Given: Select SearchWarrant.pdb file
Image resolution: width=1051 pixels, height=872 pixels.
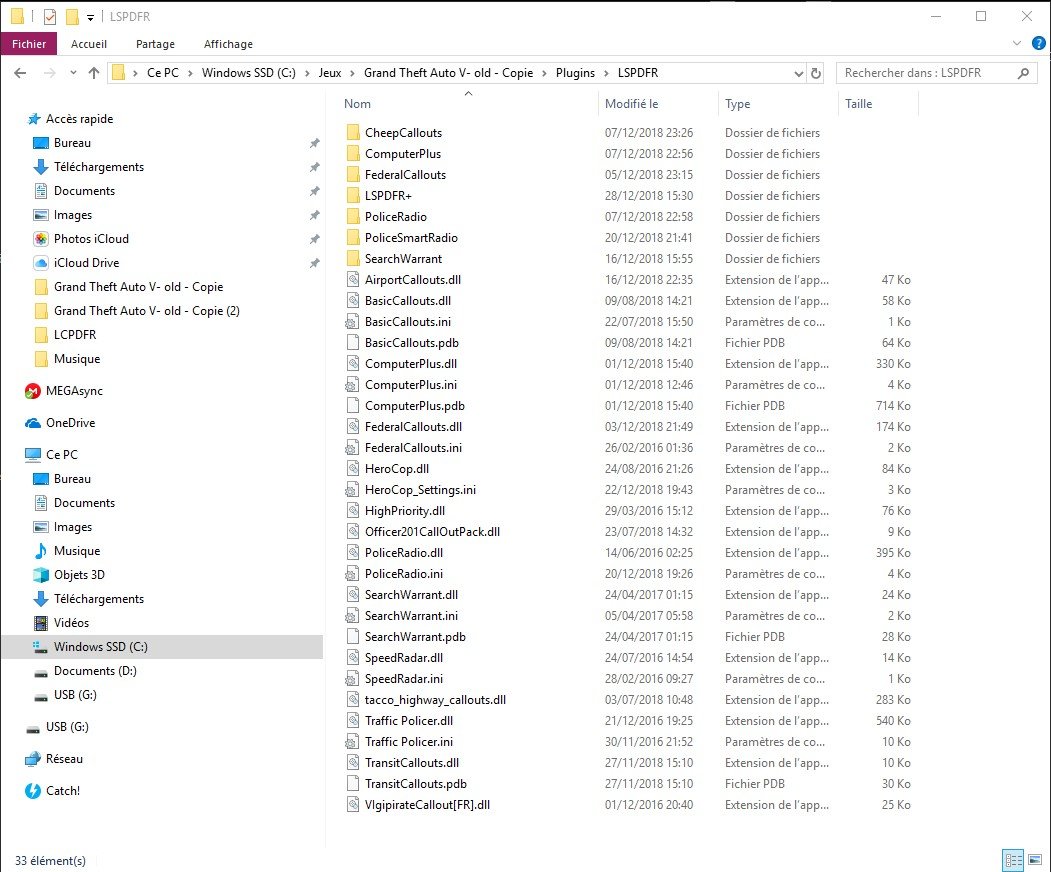Looking at the screenshot, I should [415, 637].
